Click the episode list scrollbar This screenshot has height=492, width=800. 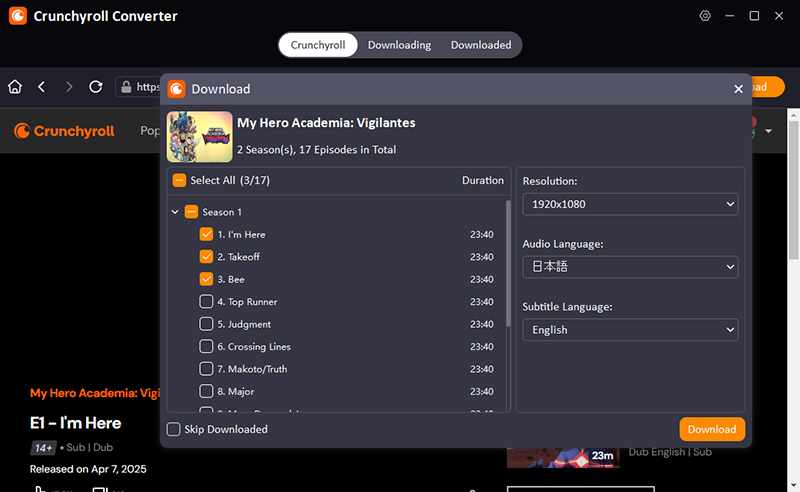point(508,263)
